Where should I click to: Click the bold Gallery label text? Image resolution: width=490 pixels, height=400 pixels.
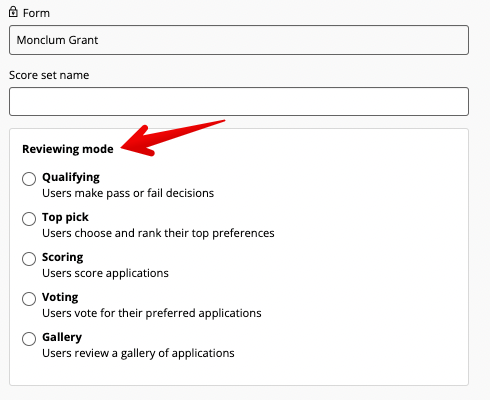click(62, 337)
